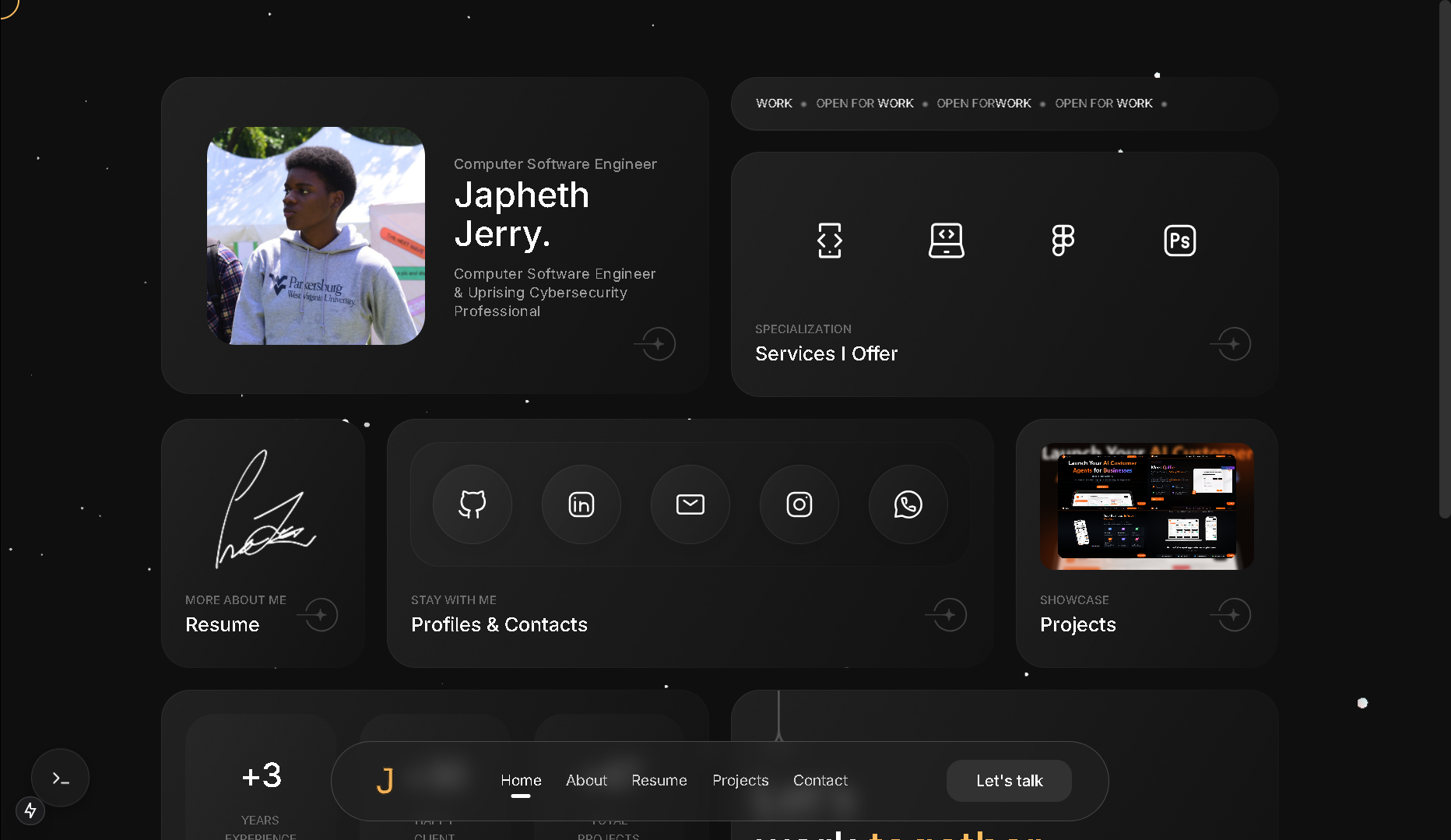Expand the Profiles & Contacts arrow
The height and width of the screenshot is (840, 1451).
950,615
